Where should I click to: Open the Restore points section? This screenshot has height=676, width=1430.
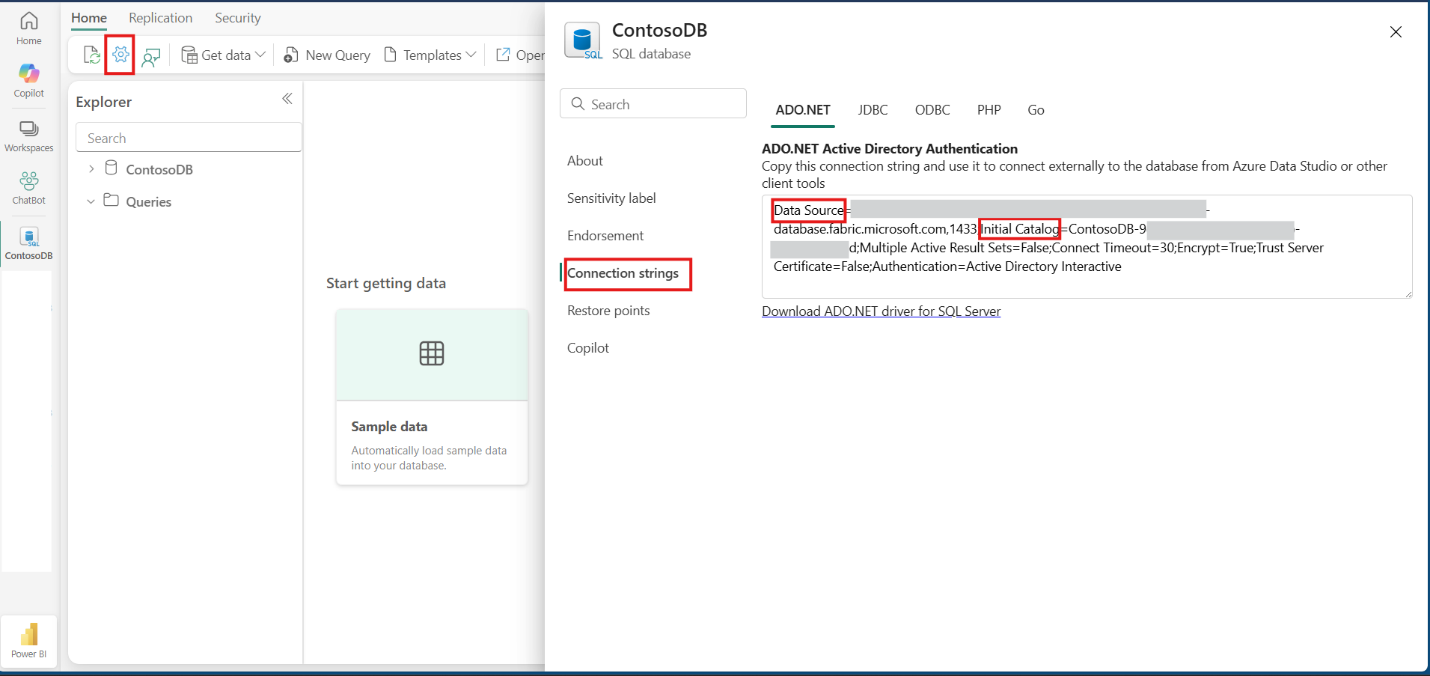click(608, 311)
